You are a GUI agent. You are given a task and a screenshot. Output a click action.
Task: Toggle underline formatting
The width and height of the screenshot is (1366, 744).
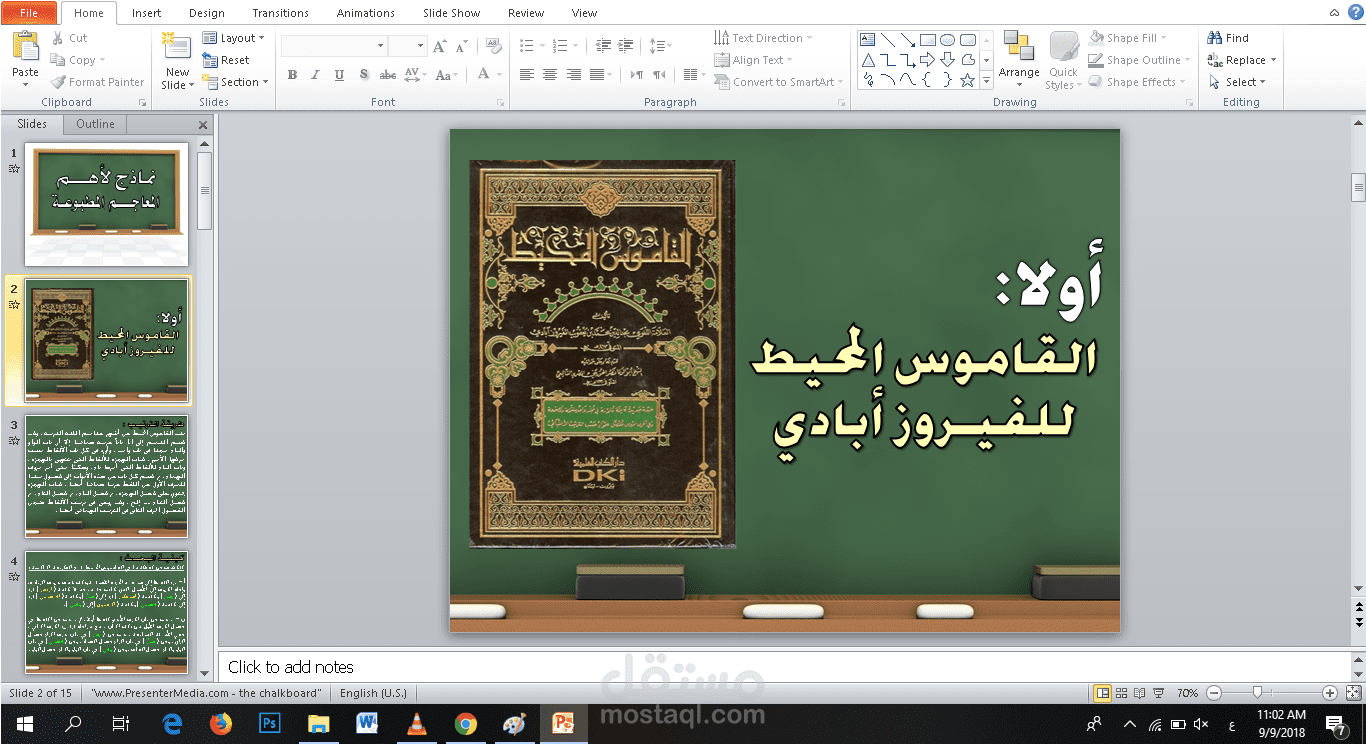339,75
